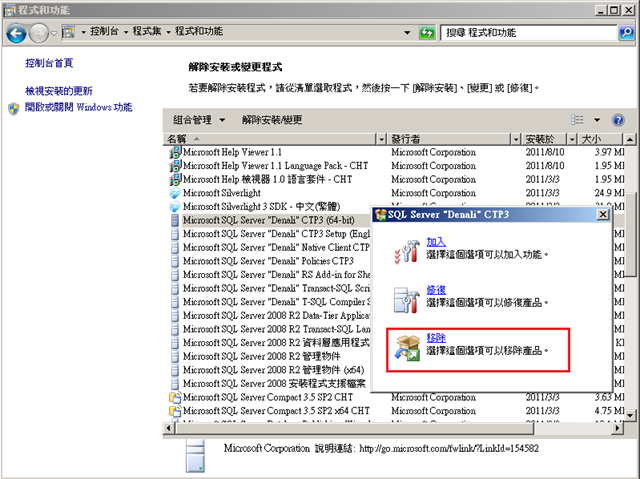Click the blue help question mark icon
Image resolution: width=640 pixels, height=479 pixels.
tap(618, 120)
